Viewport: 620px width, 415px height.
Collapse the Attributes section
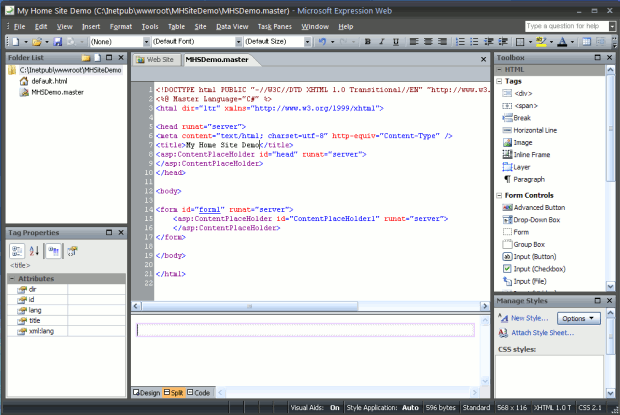tap(14, 278)
